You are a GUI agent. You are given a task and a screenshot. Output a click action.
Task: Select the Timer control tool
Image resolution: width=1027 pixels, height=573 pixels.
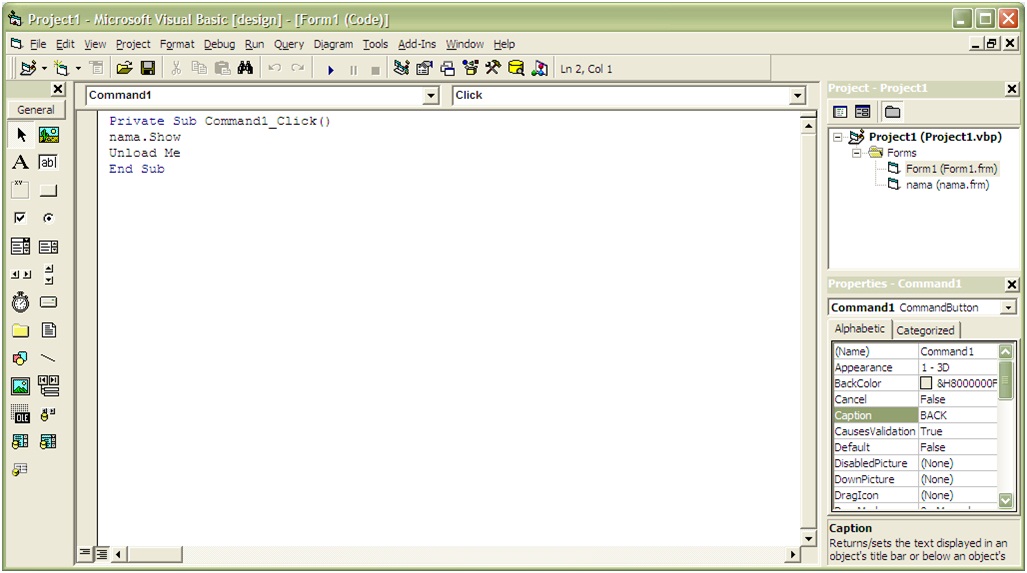coord(20,302)
